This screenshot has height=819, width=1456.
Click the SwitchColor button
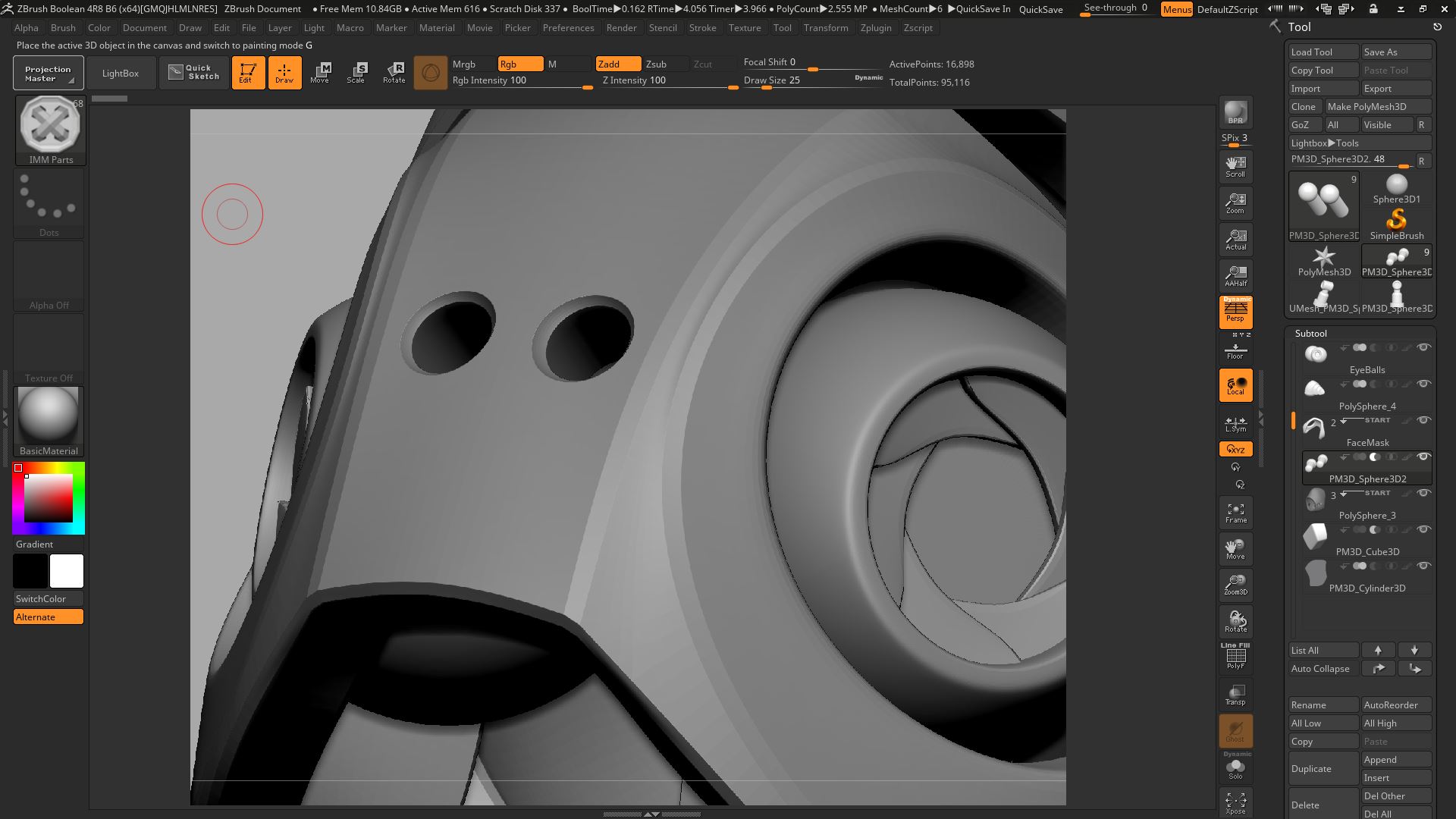49,598
